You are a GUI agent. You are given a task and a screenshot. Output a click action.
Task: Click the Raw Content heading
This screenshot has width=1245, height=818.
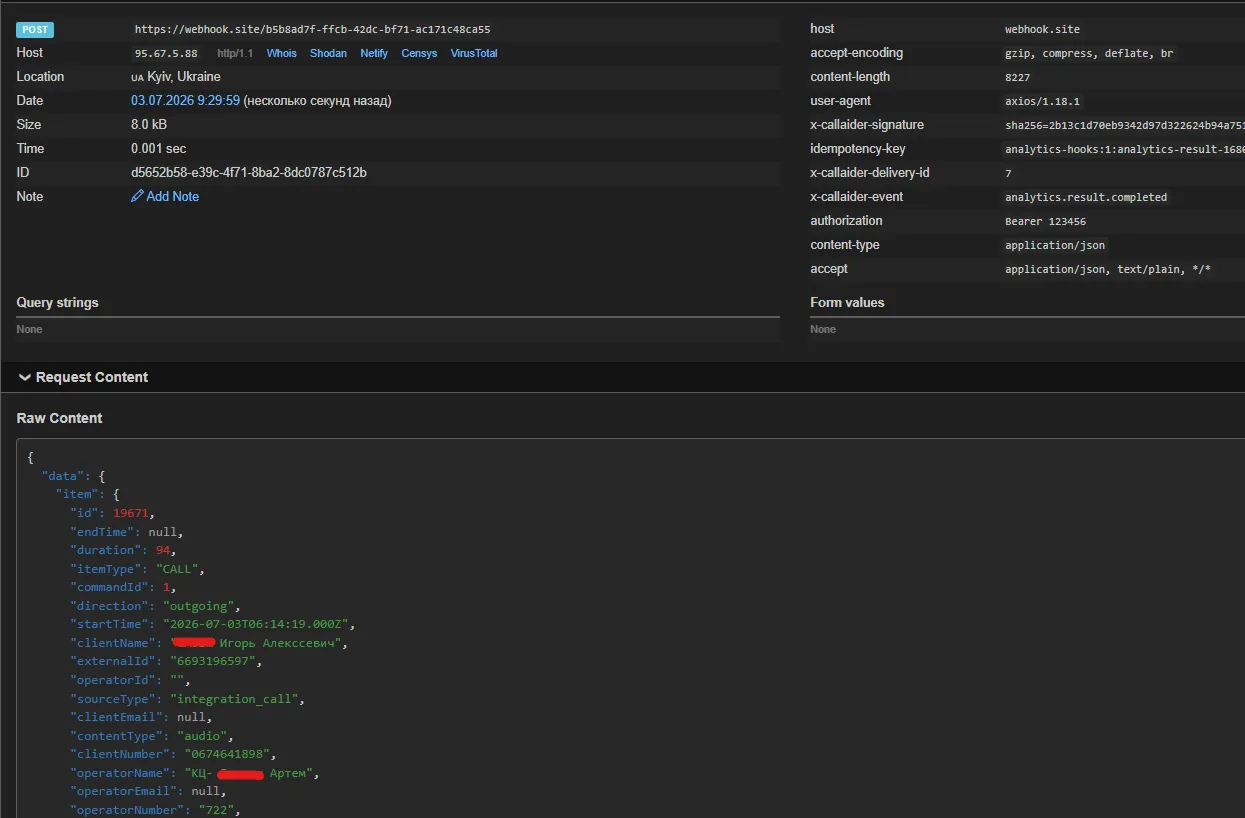pos(59,418)
